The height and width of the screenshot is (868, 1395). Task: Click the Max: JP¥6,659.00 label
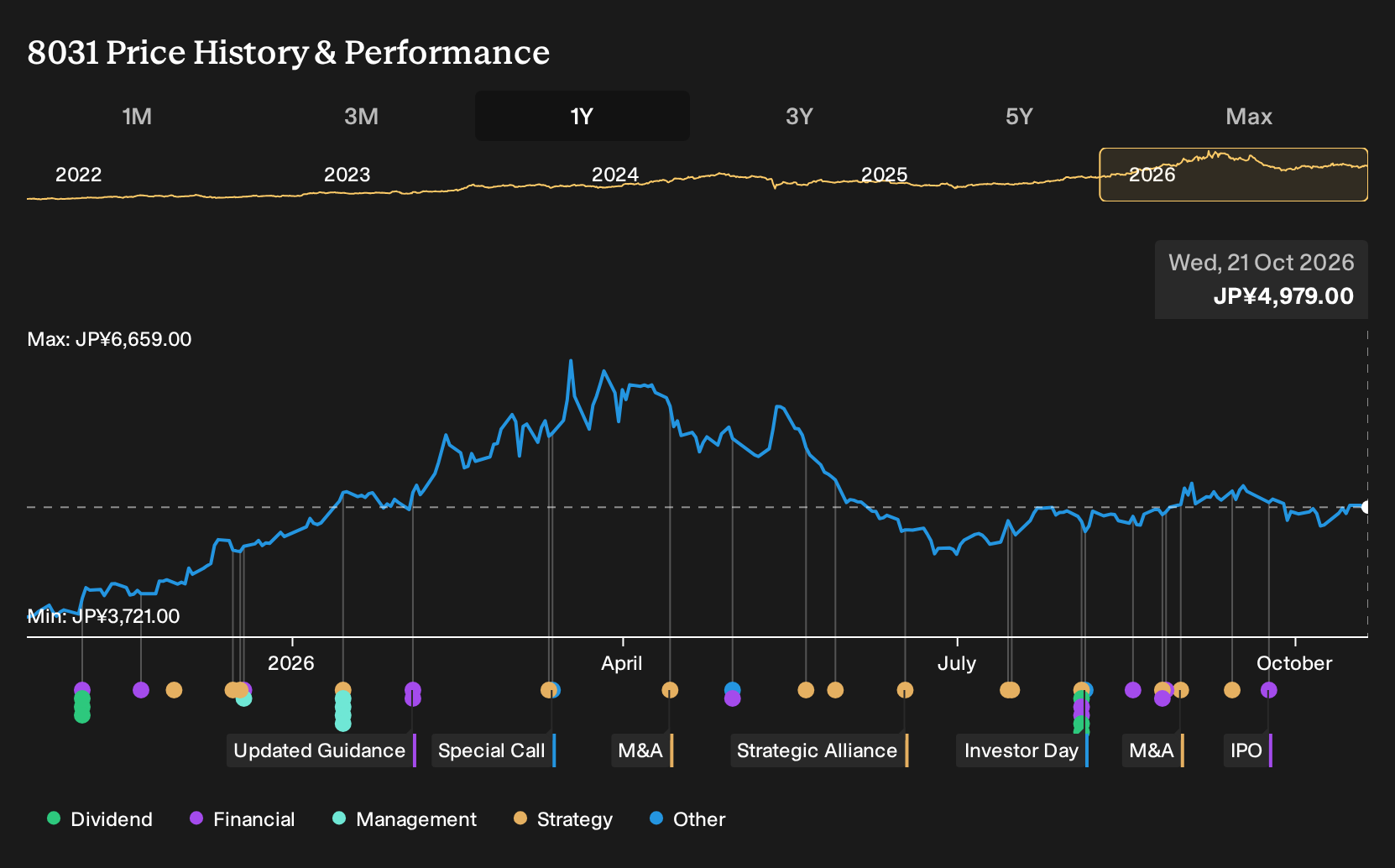109,339
